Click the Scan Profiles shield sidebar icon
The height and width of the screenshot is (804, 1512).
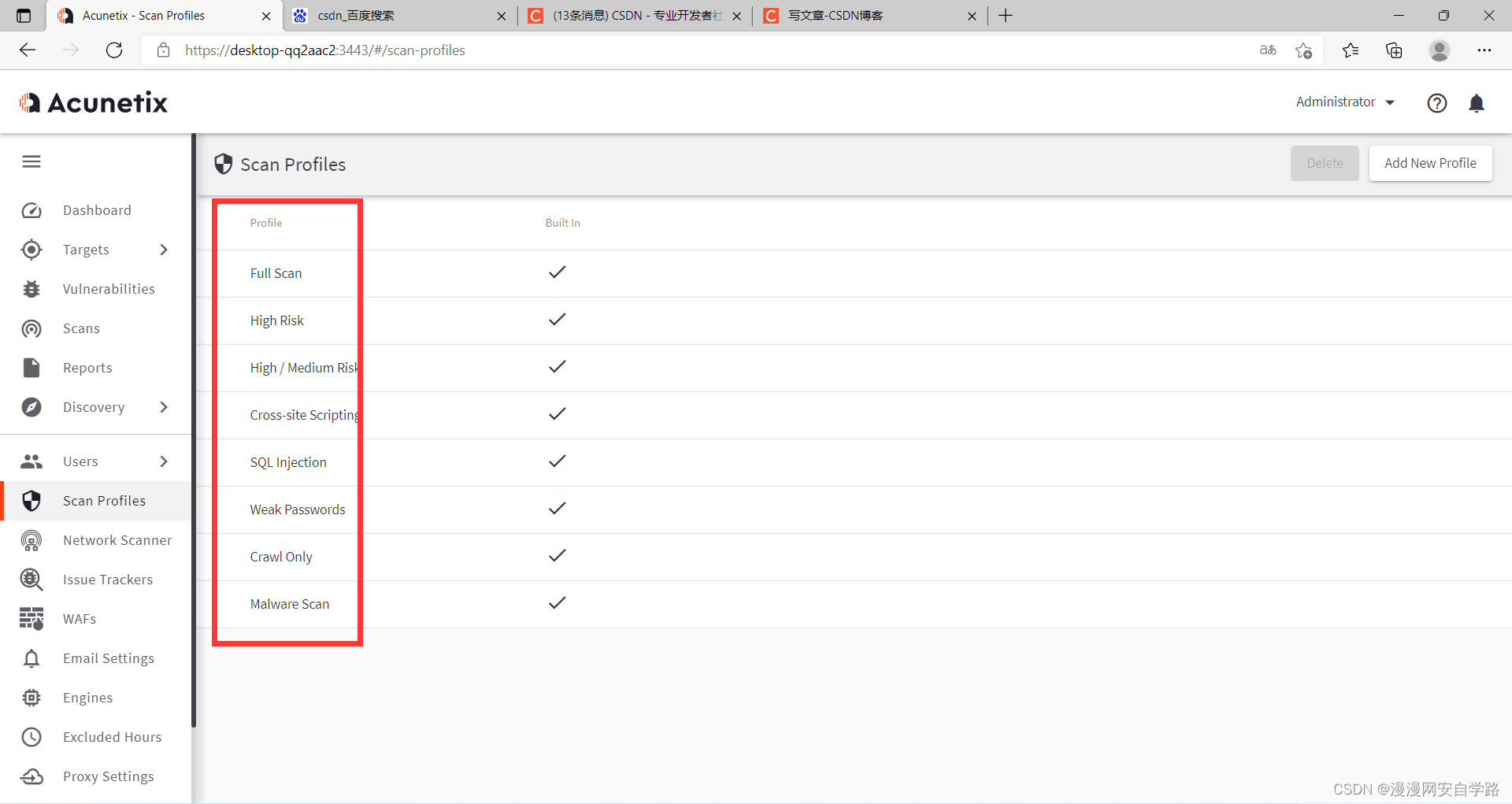31,501
